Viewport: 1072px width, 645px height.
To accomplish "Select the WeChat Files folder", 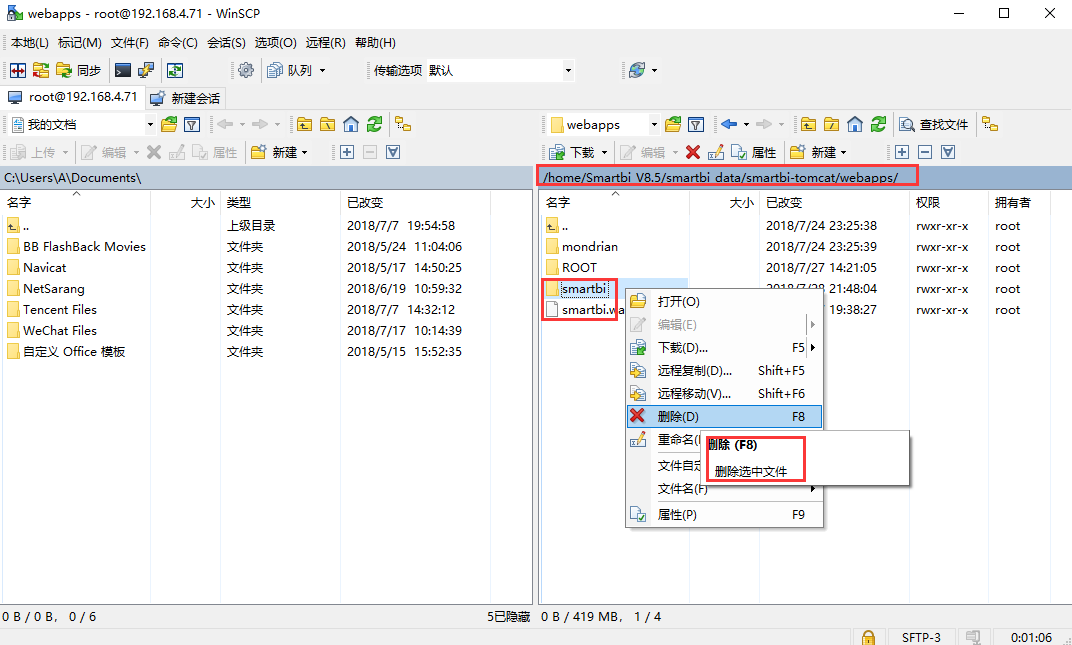I will (59, 330).
